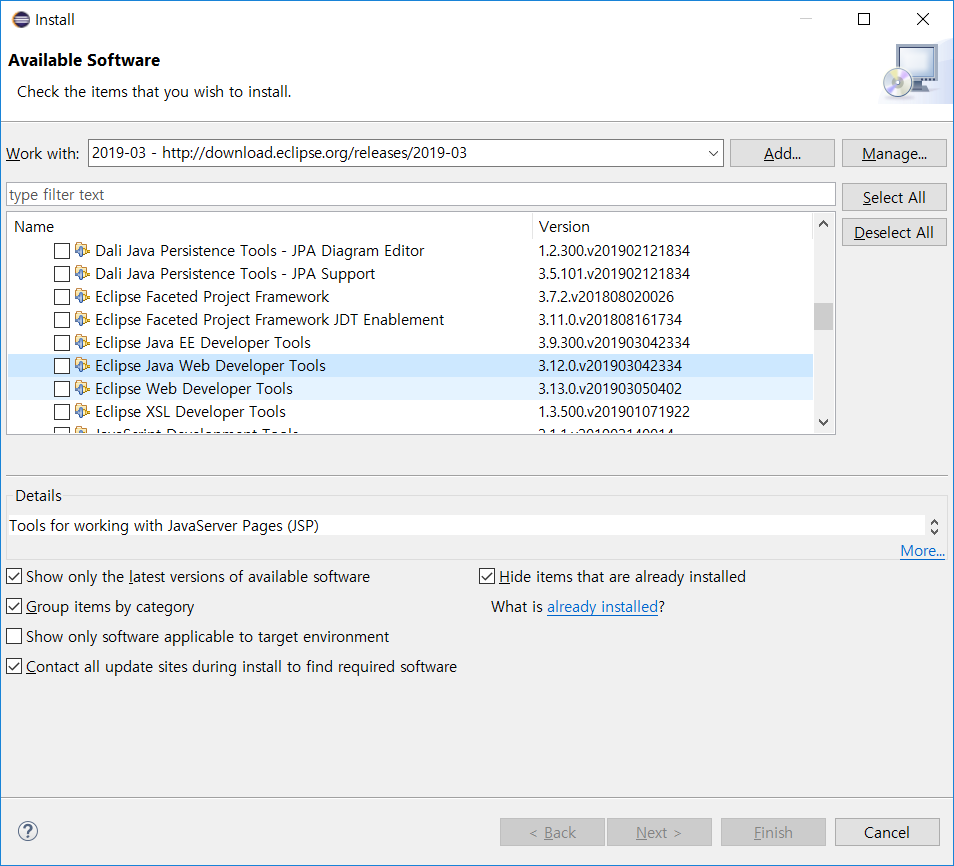Screen dimensions: 954x866
Task: Click the icon beside Eclipse XSL Developer Tools
Action: (x=82, y=411)
